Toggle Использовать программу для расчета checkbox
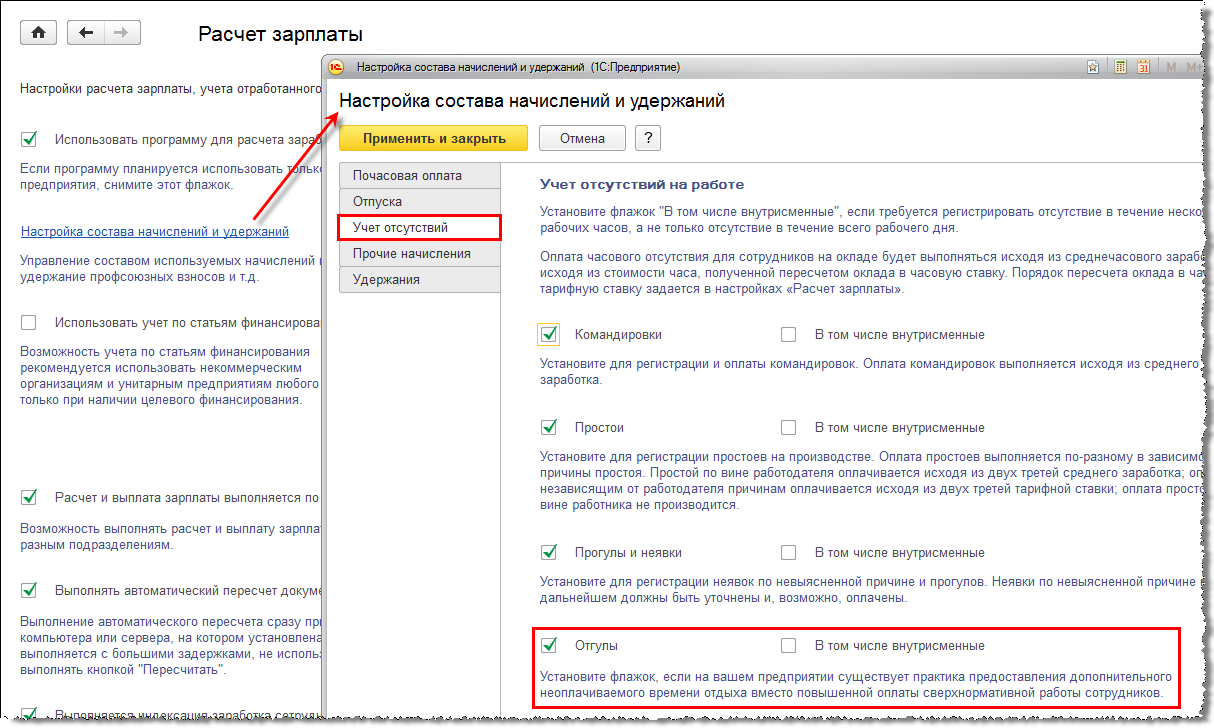Image resolution: width=1214 pixels, height=728 pixels. [29, 139]
